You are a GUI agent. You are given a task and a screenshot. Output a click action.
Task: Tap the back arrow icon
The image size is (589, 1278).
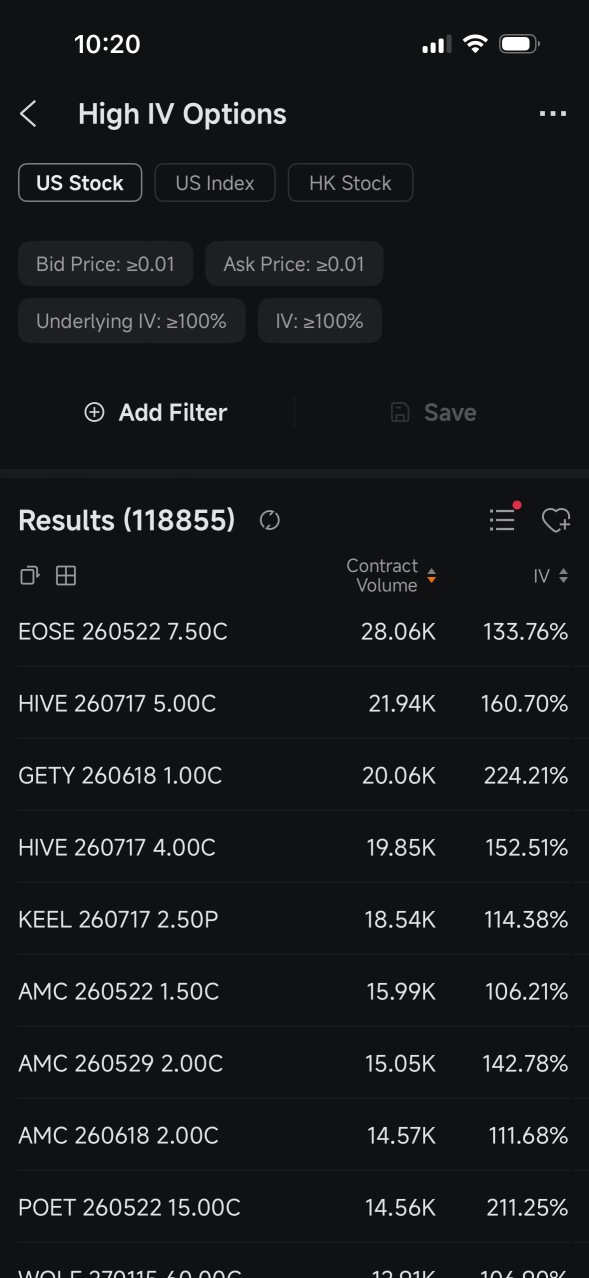click(x=28, y=114)
